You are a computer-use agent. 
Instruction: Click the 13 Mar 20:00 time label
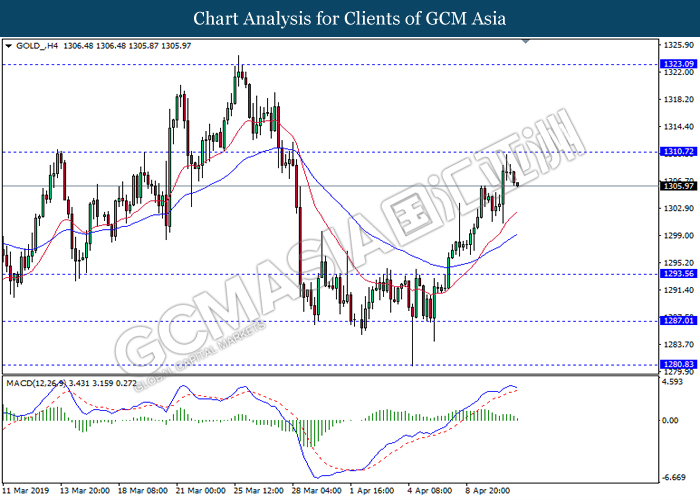tap(84, 491)
